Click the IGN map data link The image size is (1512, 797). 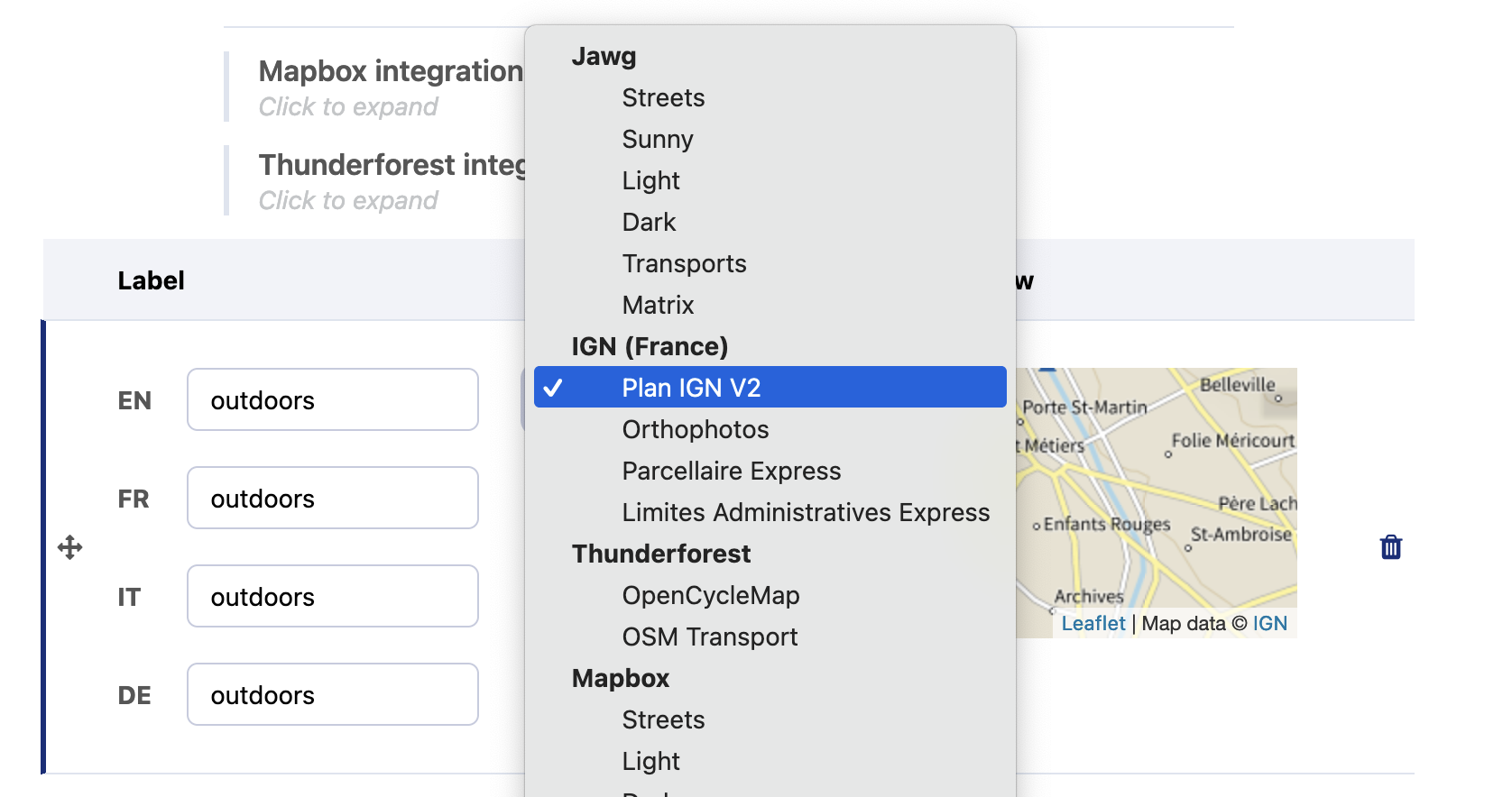point(1269,624)
